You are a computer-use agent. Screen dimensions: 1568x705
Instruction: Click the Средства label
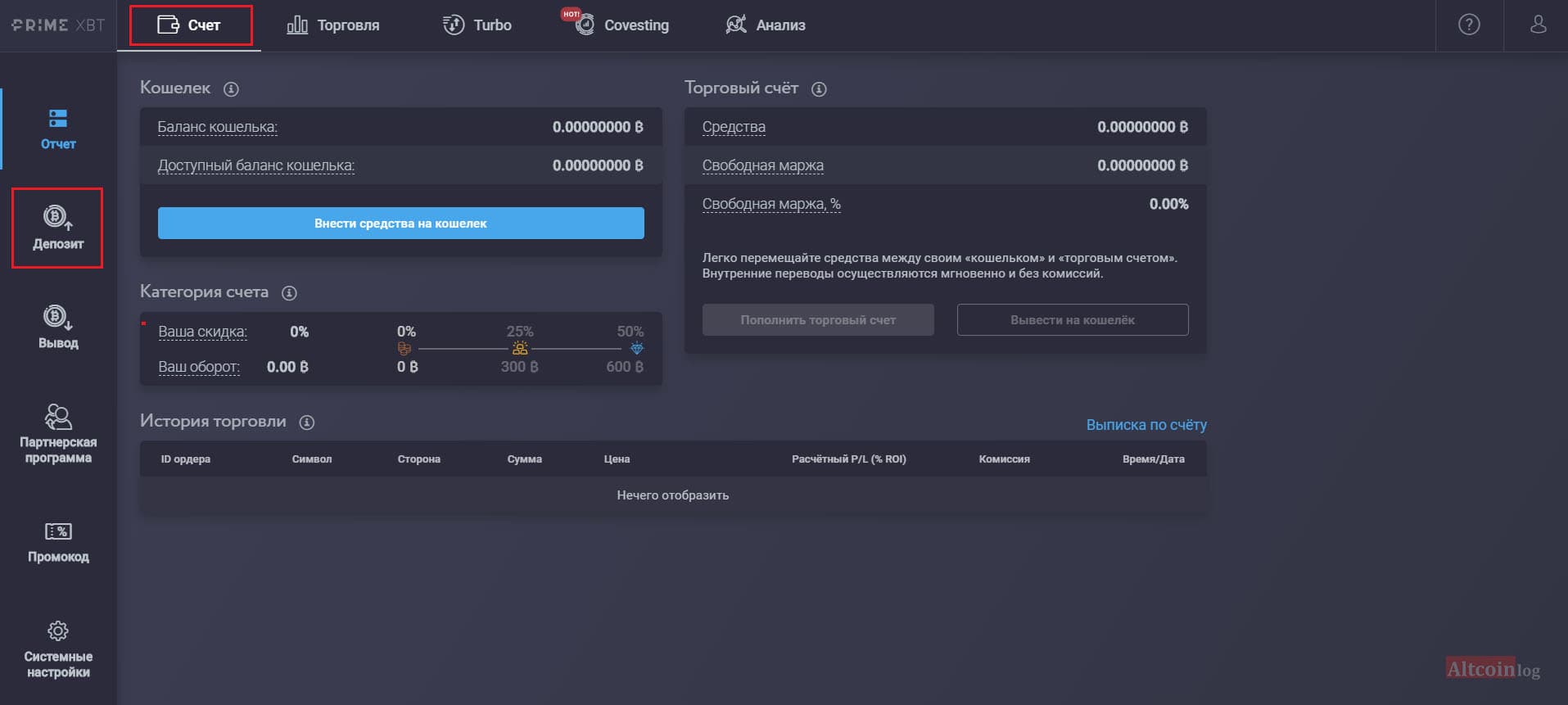(x=734, y=128)
